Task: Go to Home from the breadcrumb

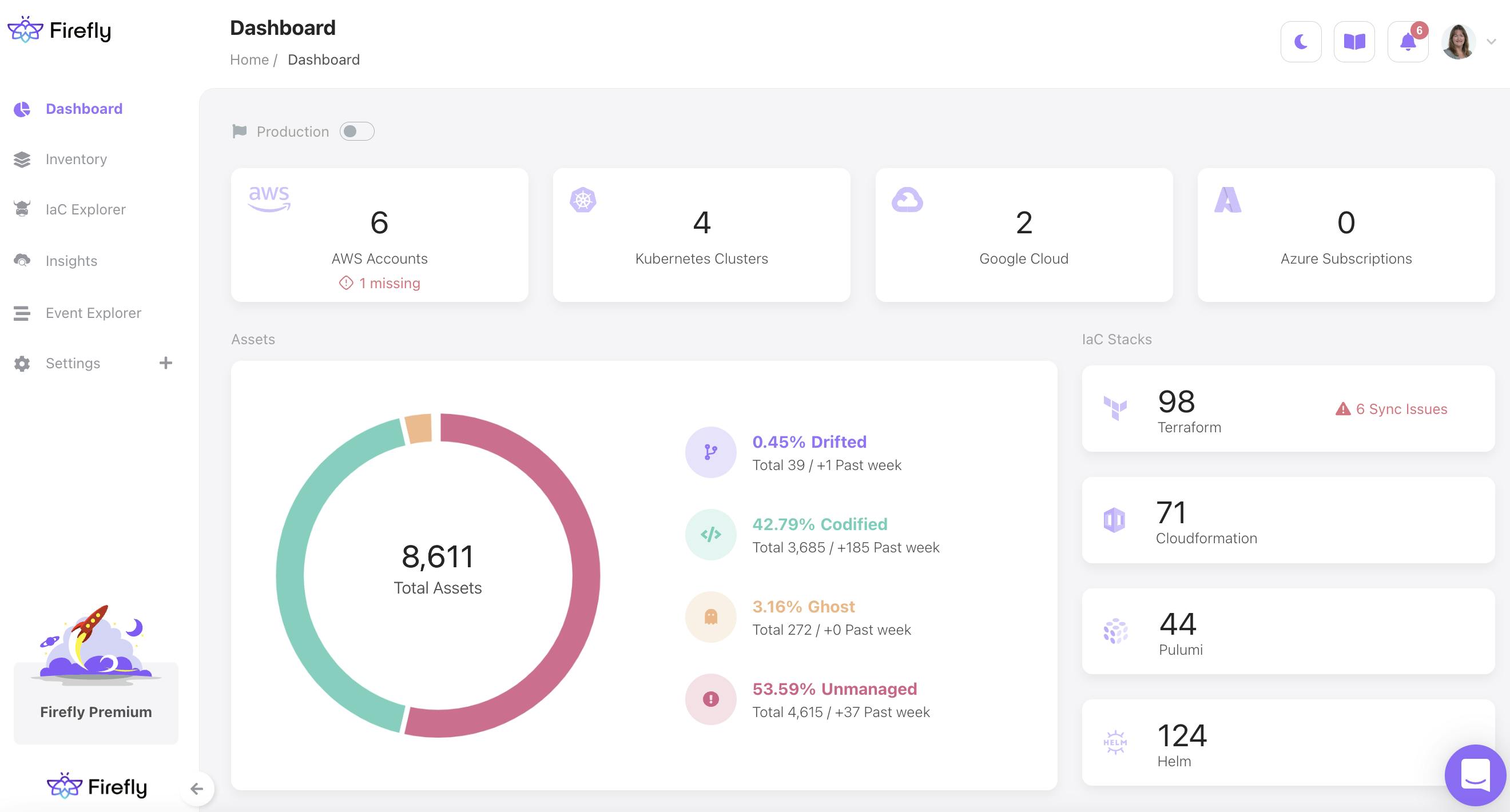Action: click(x=250, y=59)
